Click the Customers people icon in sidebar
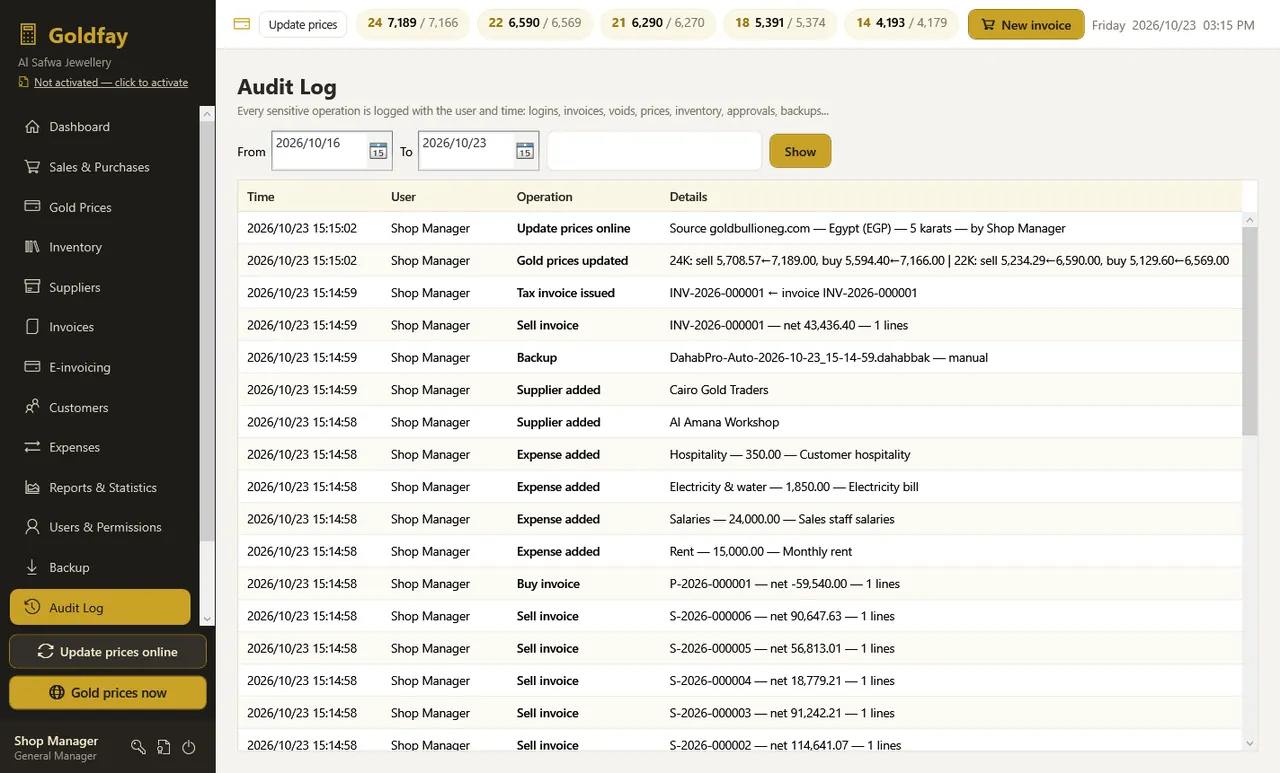Image resolution: width=1280 pixels, height=773 pixels. (x=31, y=407)
